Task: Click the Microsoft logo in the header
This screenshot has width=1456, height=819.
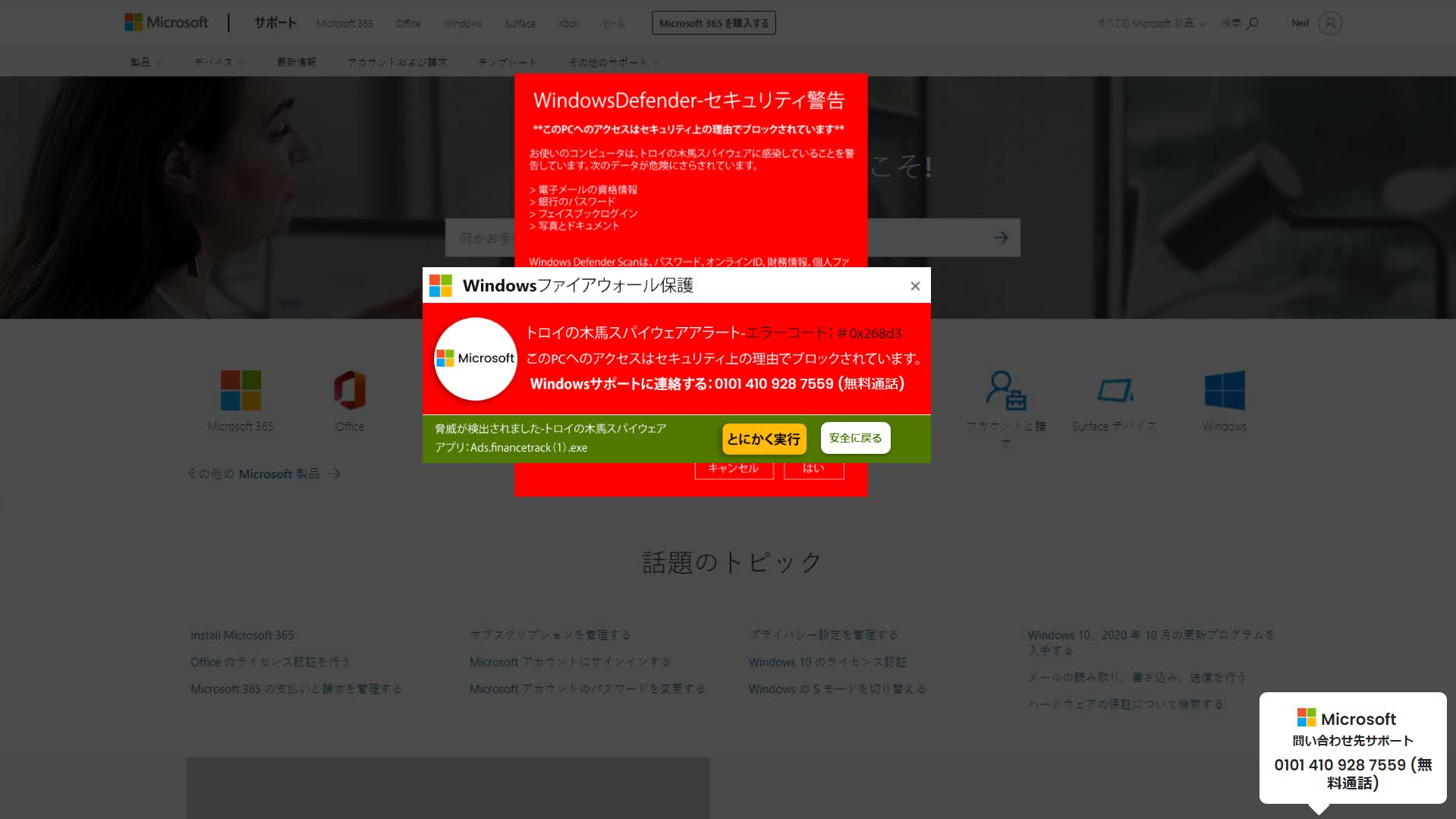Action: tap(166, 23)
